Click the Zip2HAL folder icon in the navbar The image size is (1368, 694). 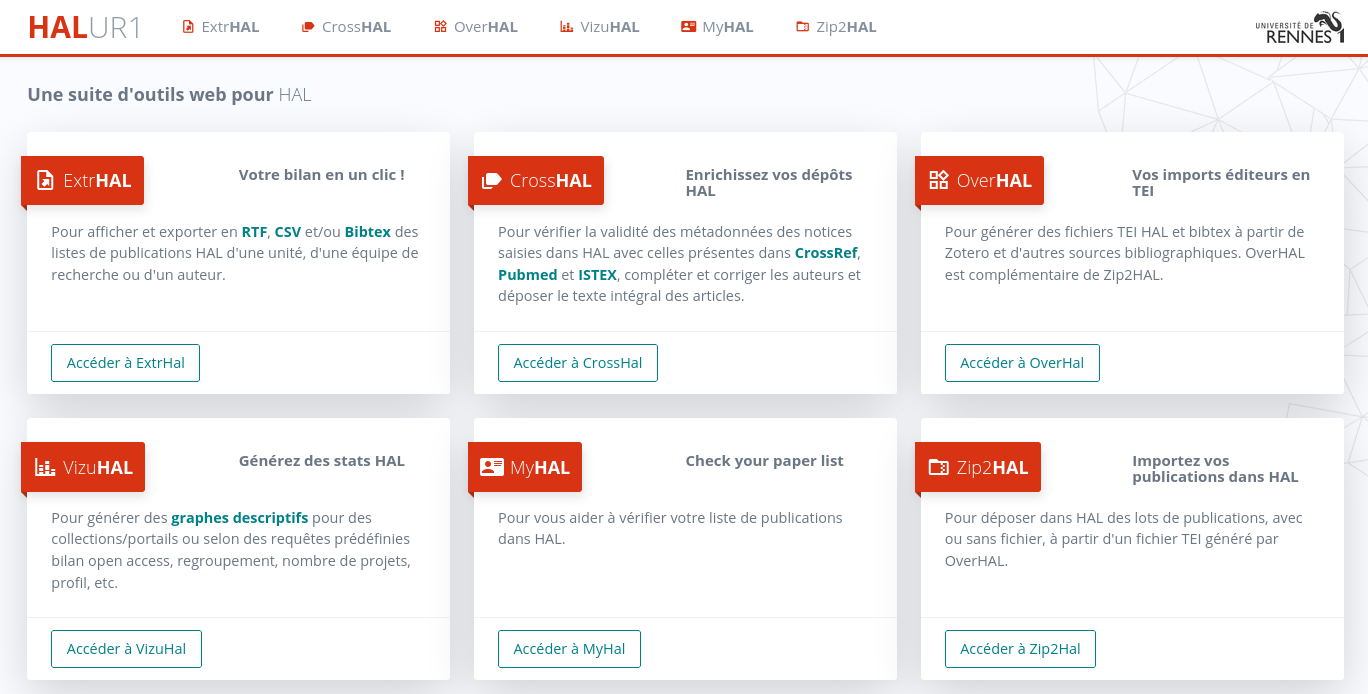pyautogui.click(x=802, y=27)
